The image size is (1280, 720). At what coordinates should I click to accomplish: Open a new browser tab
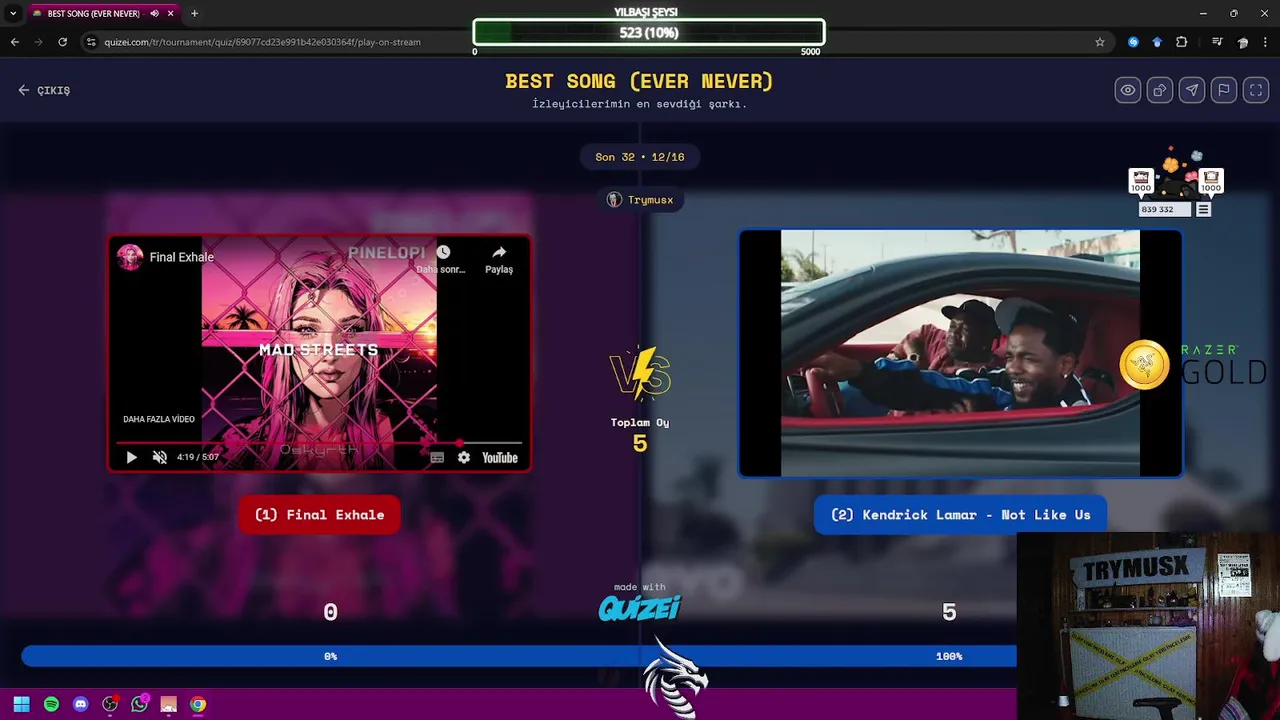194,14
